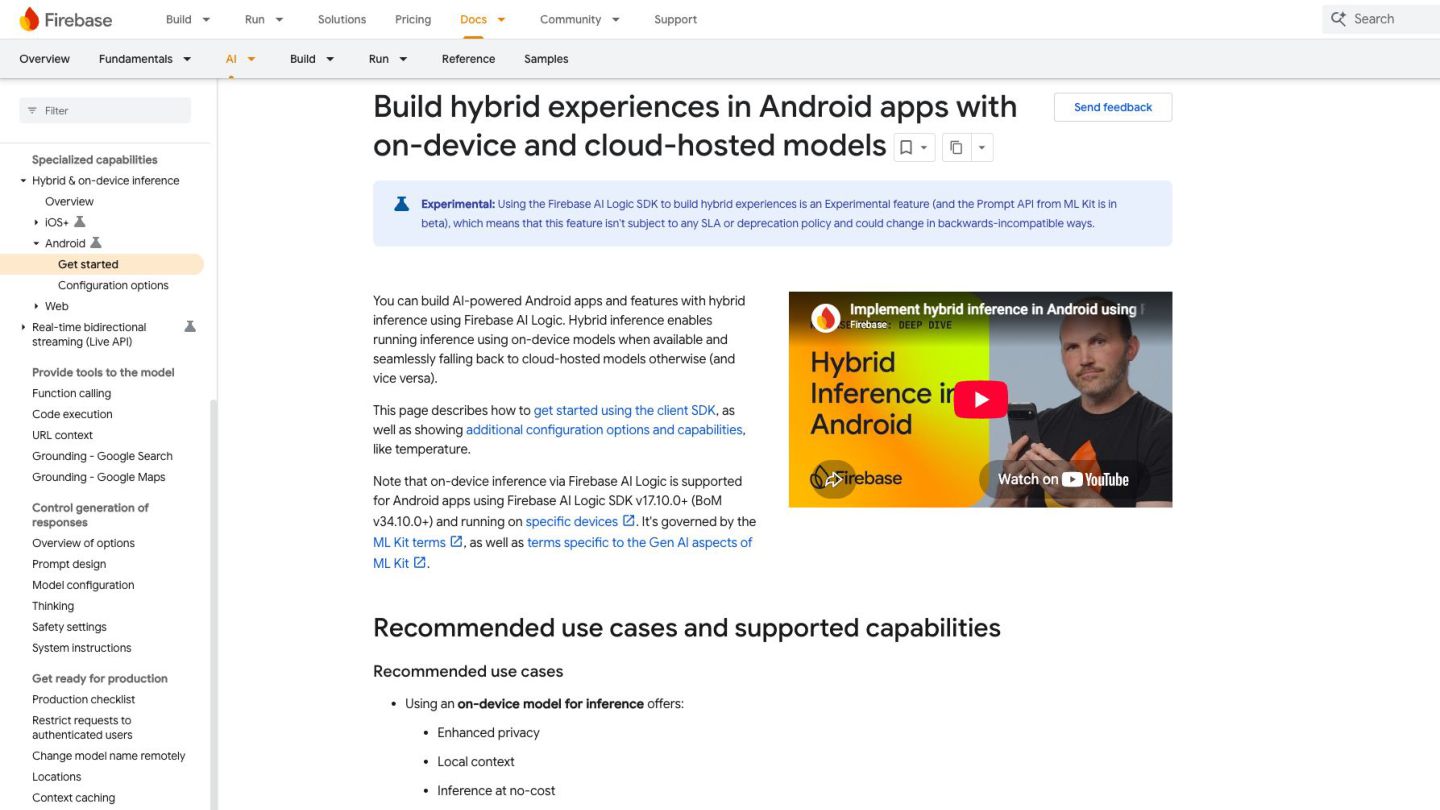Expand the Web tree item
1440x810 pixels.
tap(37, 307)
